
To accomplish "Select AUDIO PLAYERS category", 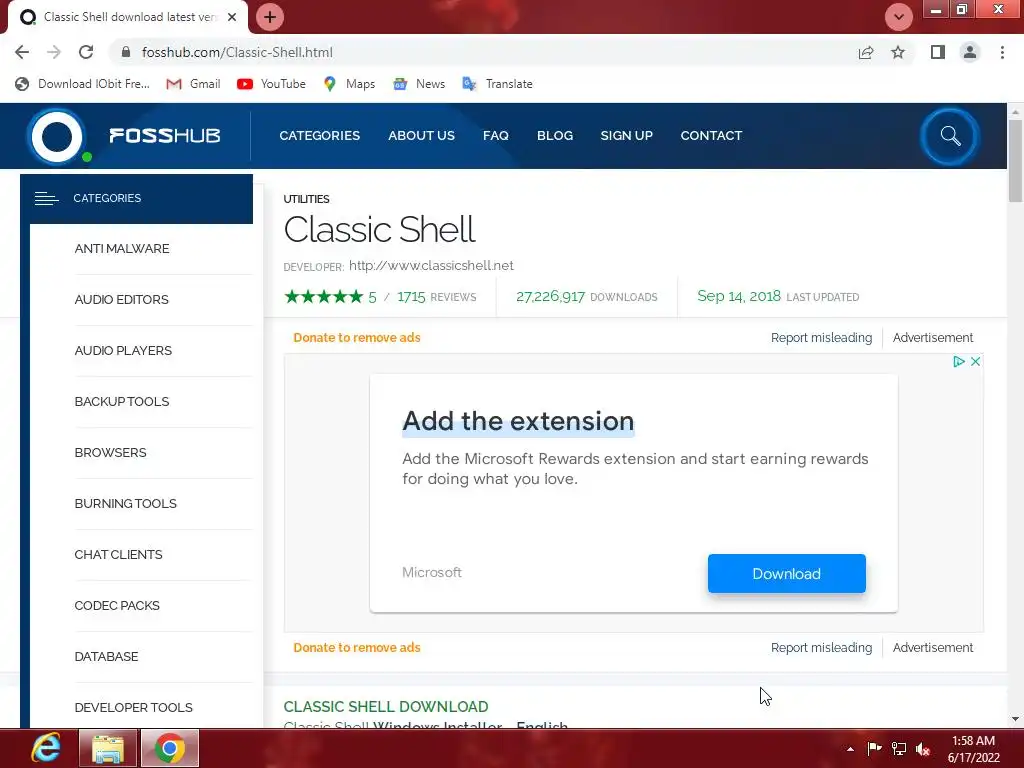I will (x=123, y=351).
